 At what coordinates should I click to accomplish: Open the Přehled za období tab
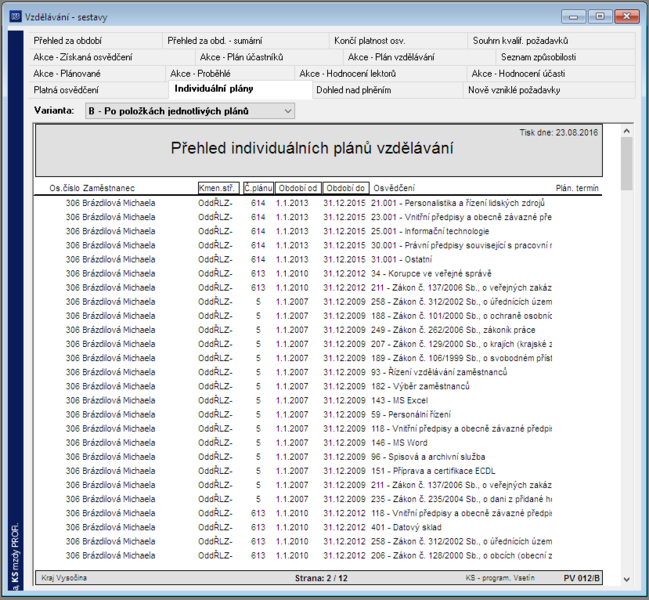95,41
